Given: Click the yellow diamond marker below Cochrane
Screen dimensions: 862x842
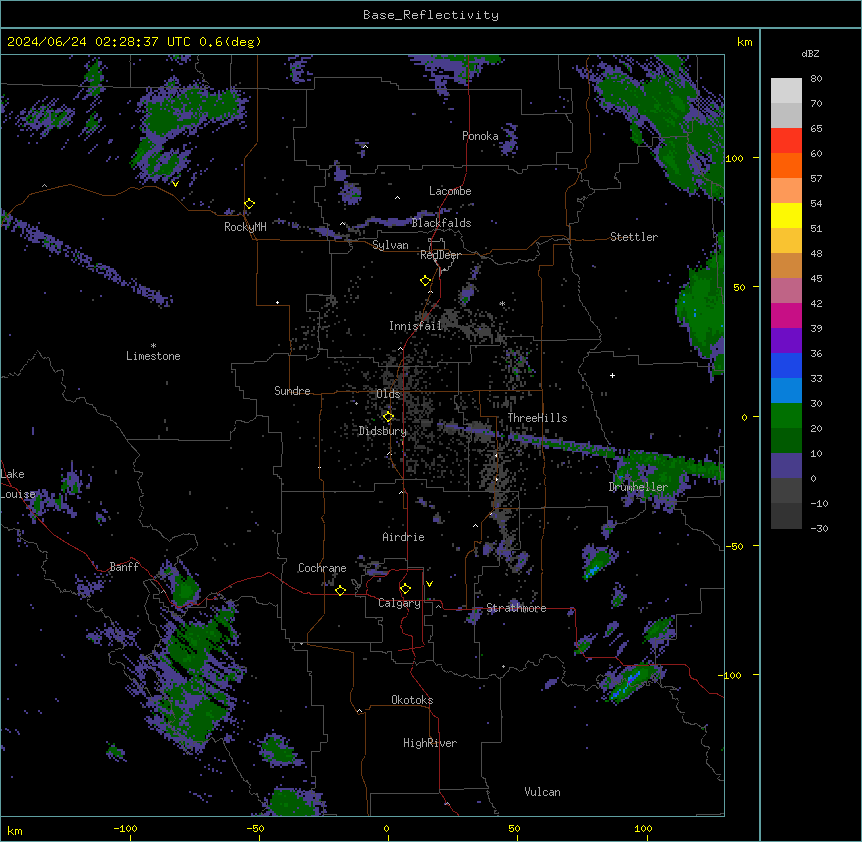Looking at the screenshot, I should tap(340, 590).
